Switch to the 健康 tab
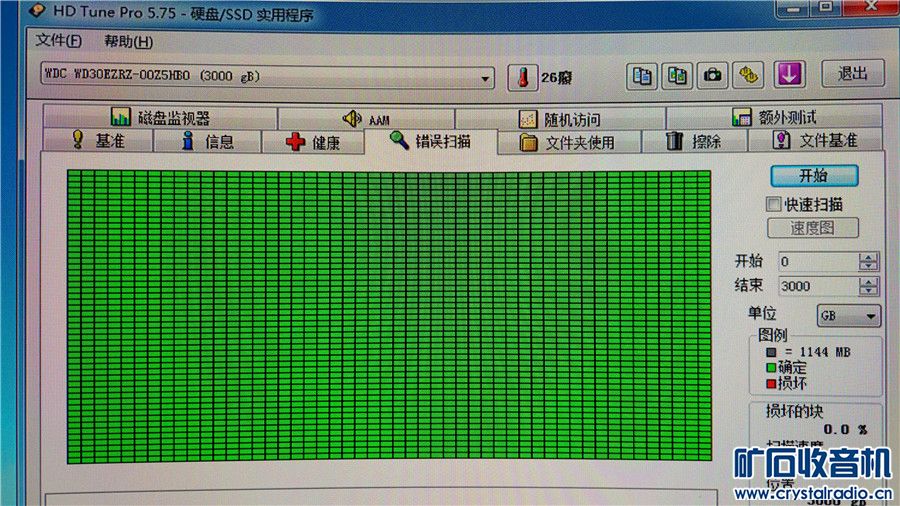 (313, 142)
